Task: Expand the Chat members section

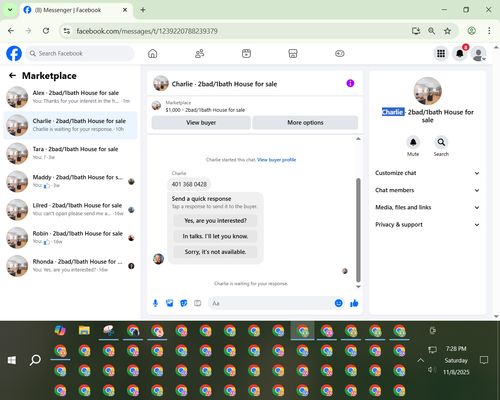Action: (427, 190)
